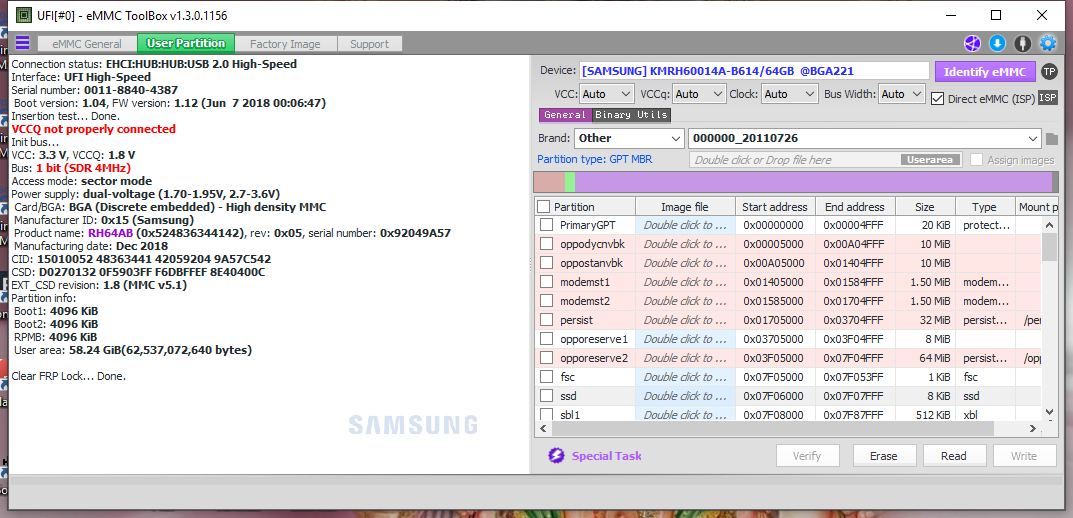Click the Size column header
Screen dimensions: 1073x518
[925, 207]
